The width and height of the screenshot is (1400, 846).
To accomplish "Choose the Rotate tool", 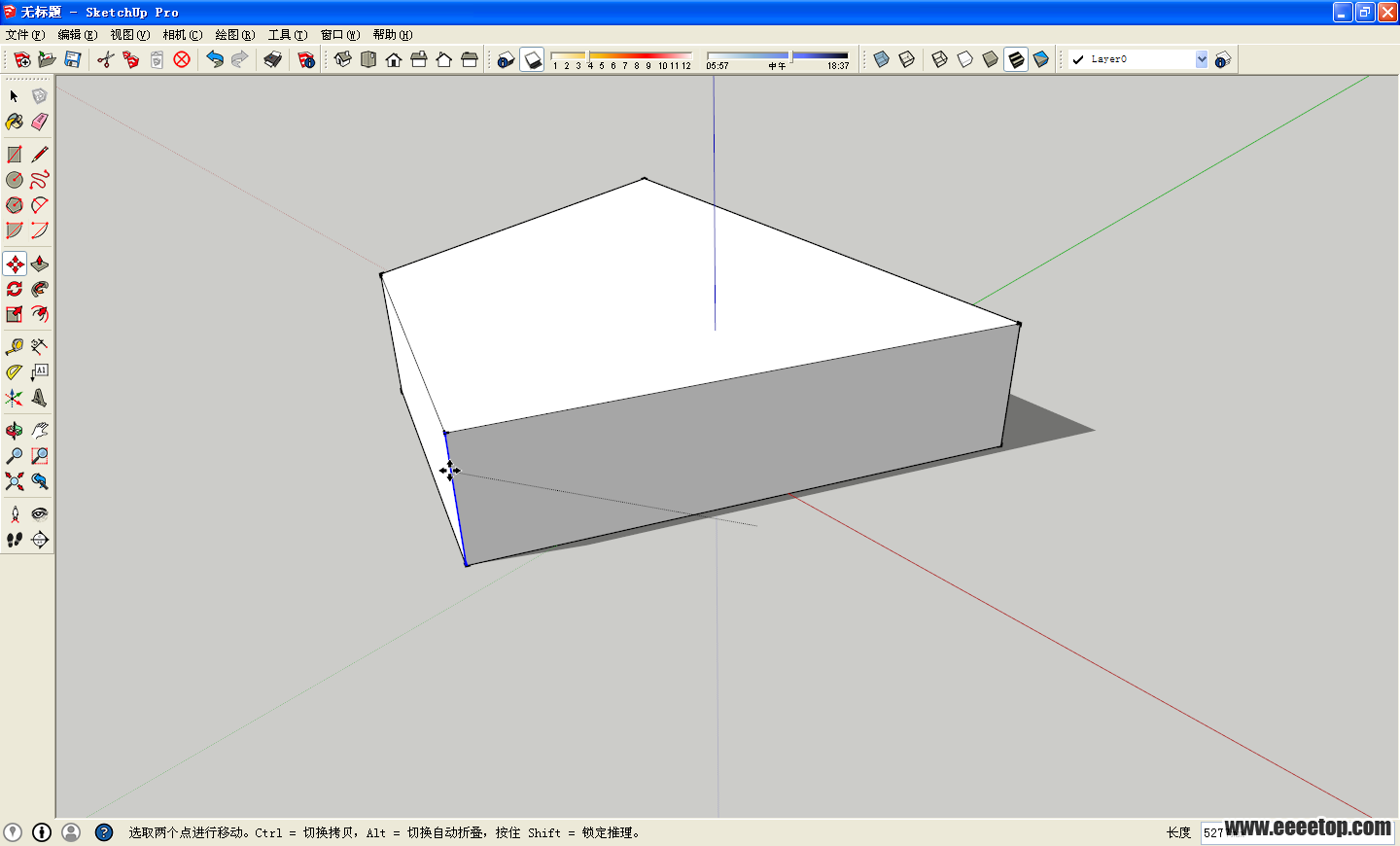I will point(15,289).
